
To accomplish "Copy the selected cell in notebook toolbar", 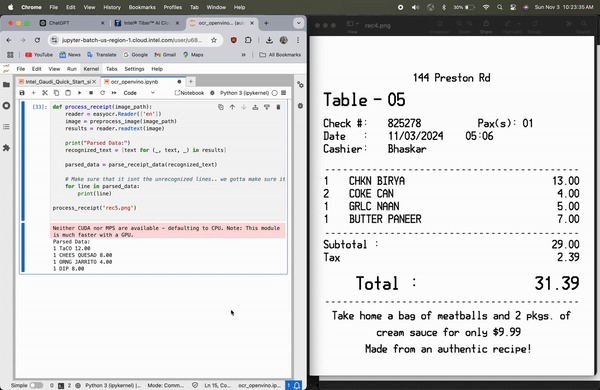I will (x=56, y=93).
